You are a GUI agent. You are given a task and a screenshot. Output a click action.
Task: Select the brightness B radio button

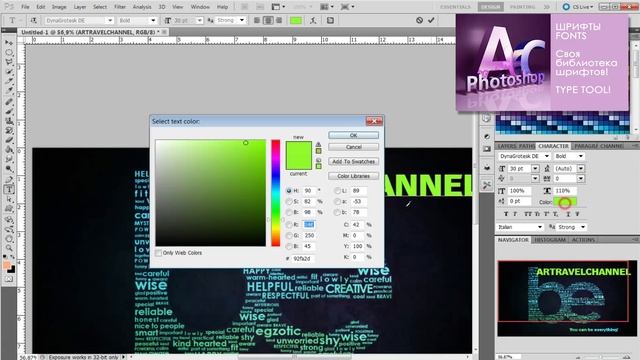point(289,212)
